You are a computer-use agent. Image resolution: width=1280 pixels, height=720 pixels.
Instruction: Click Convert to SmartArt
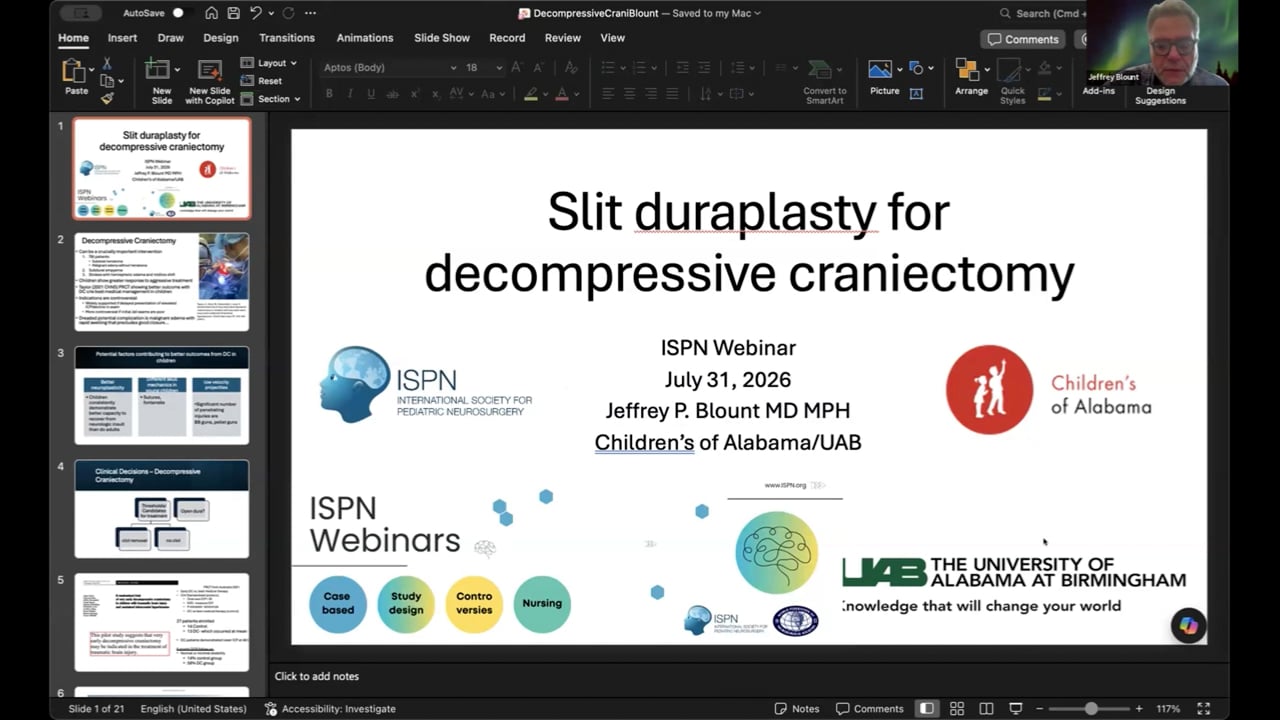[824, 81]
